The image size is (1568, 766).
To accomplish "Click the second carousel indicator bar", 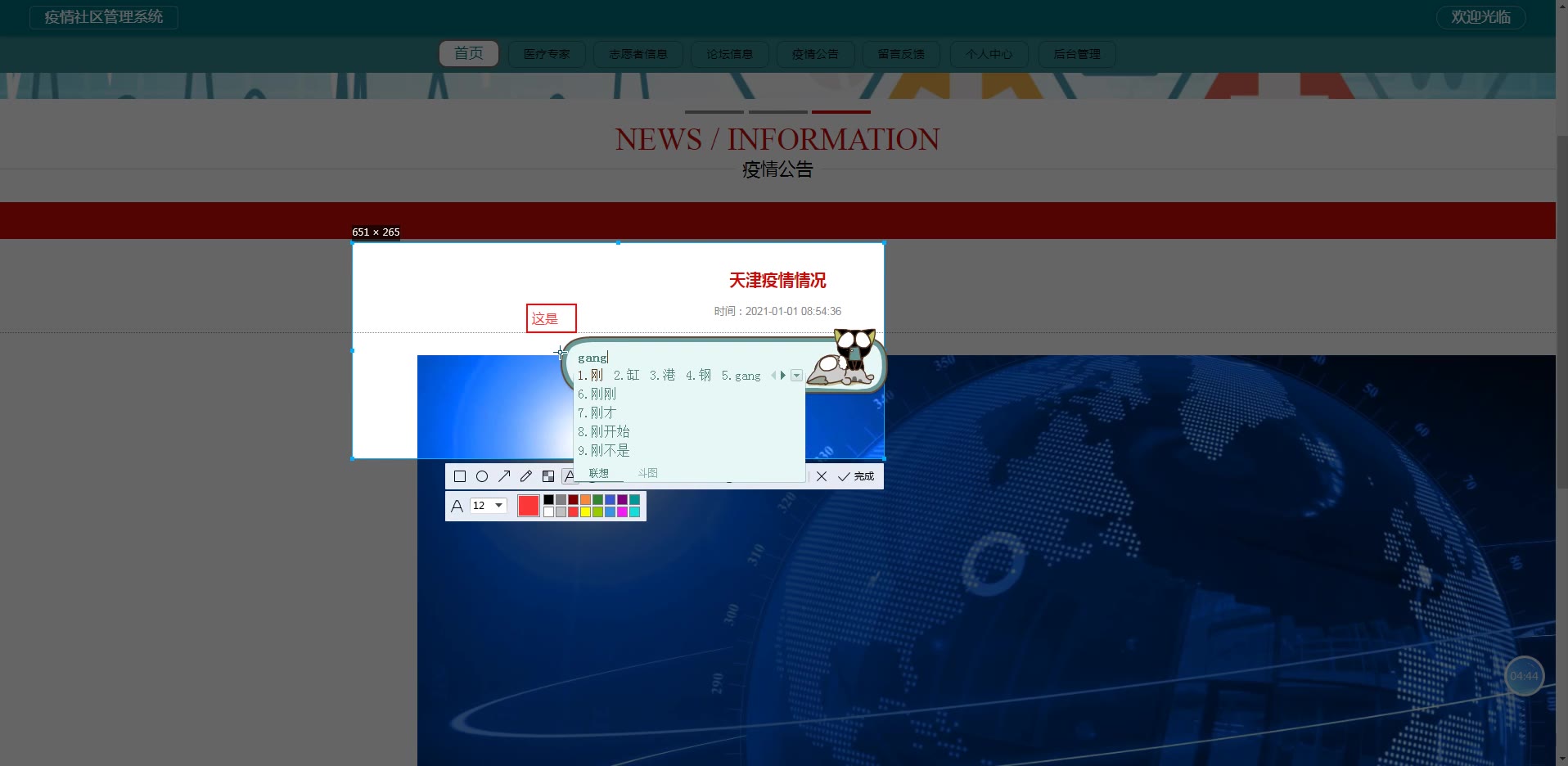I will (x=778, y=111).
